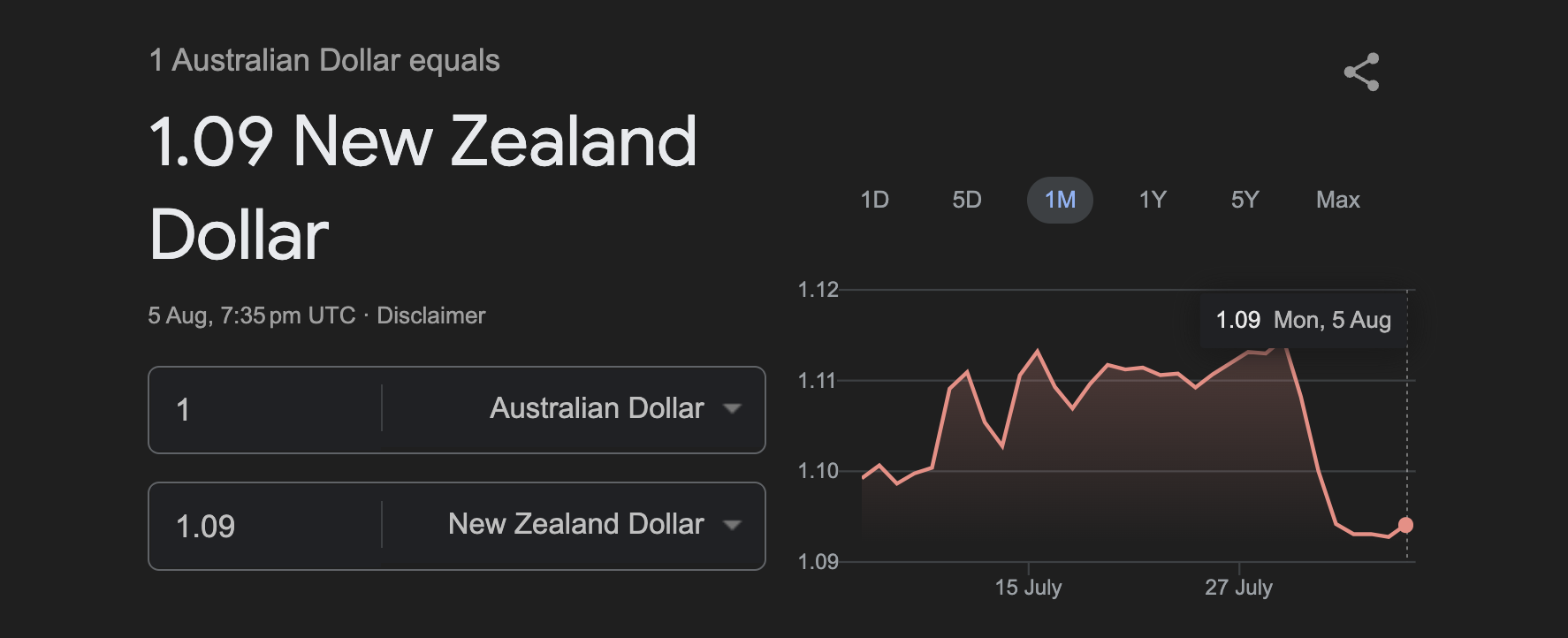Open the Disclaimer link

(x=431, y=315)
